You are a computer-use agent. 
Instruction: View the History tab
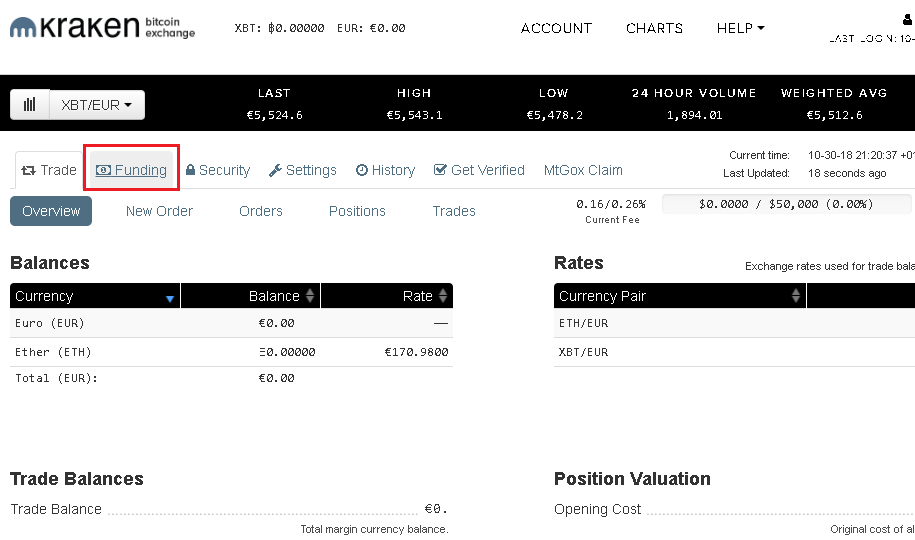pos(385,170)
